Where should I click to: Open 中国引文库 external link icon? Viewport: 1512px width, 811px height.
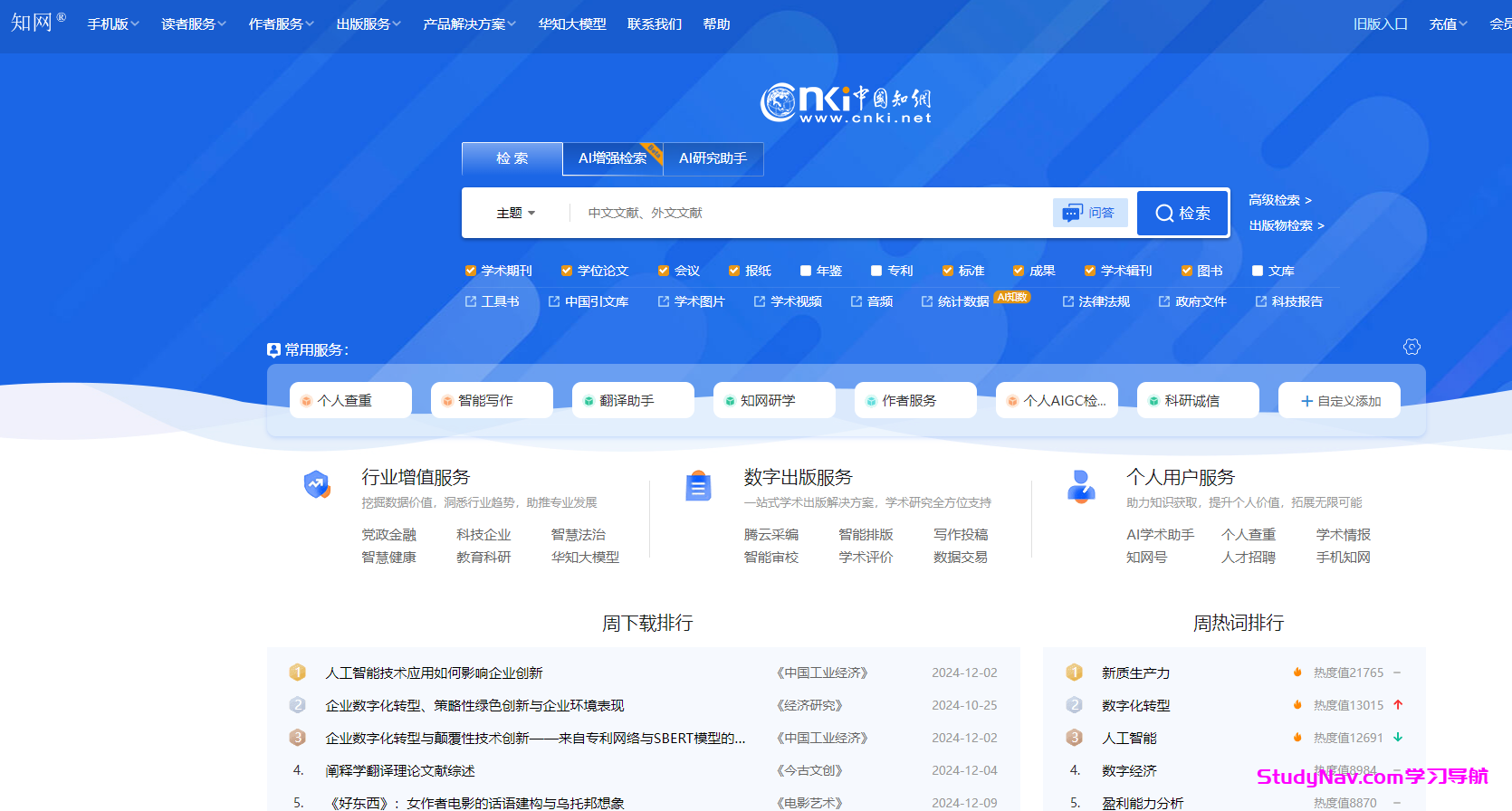point(554,301)
